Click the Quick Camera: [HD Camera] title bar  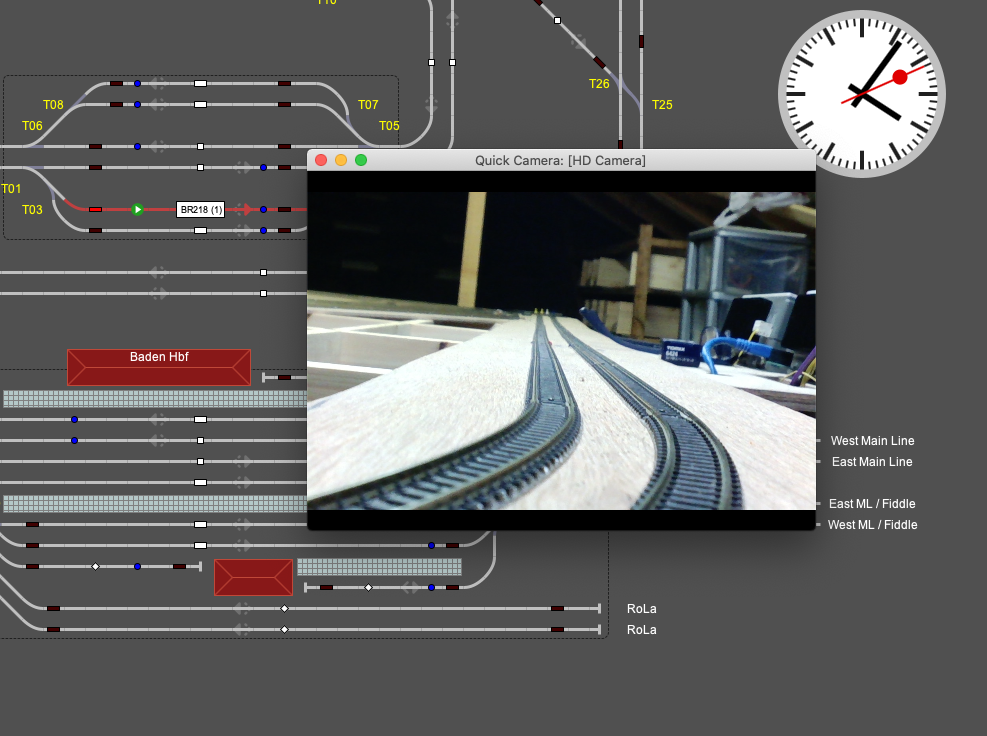point(561,160)
